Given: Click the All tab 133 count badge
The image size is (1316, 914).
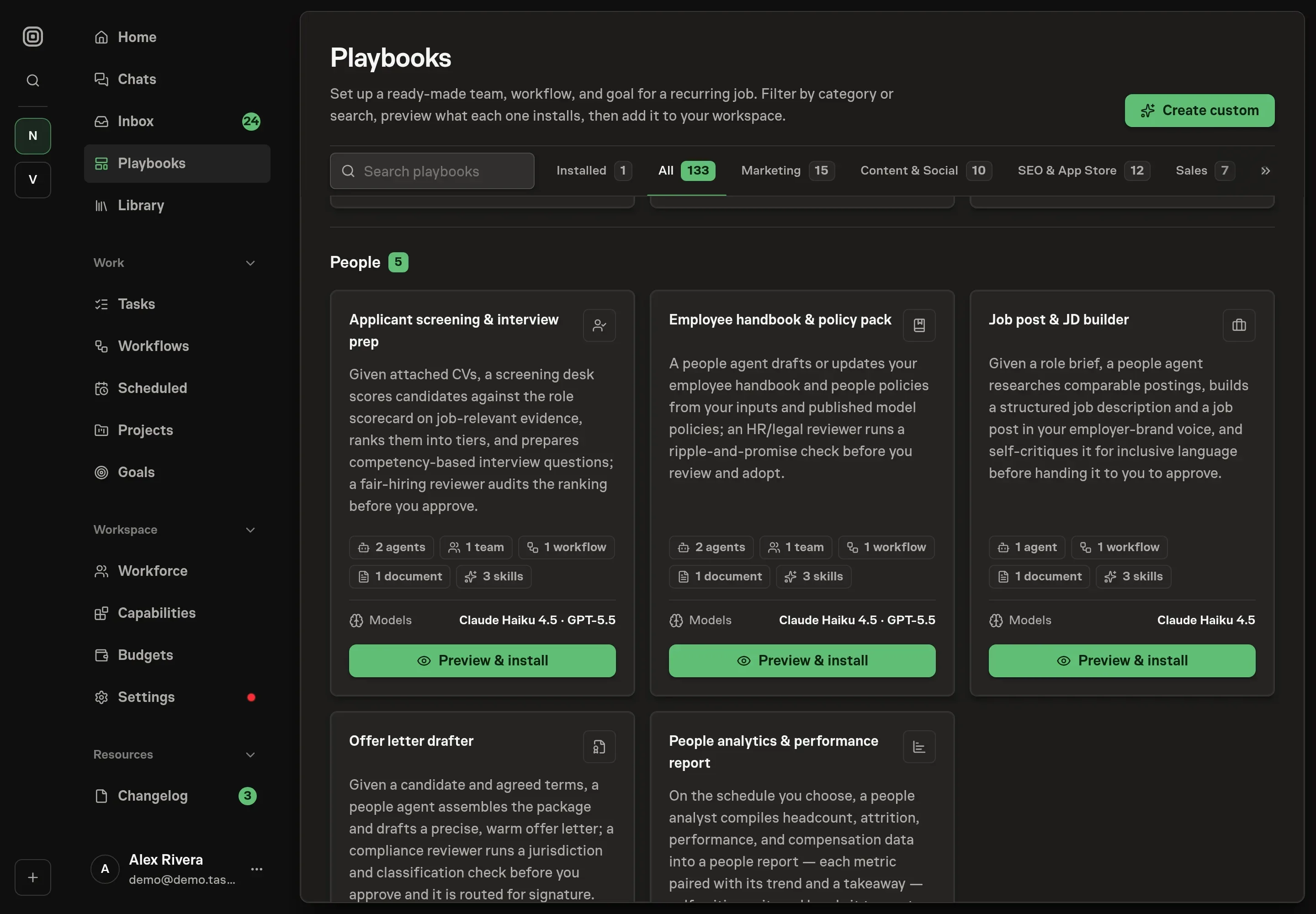Looking at the screenshot, I should tap(697, 170).
